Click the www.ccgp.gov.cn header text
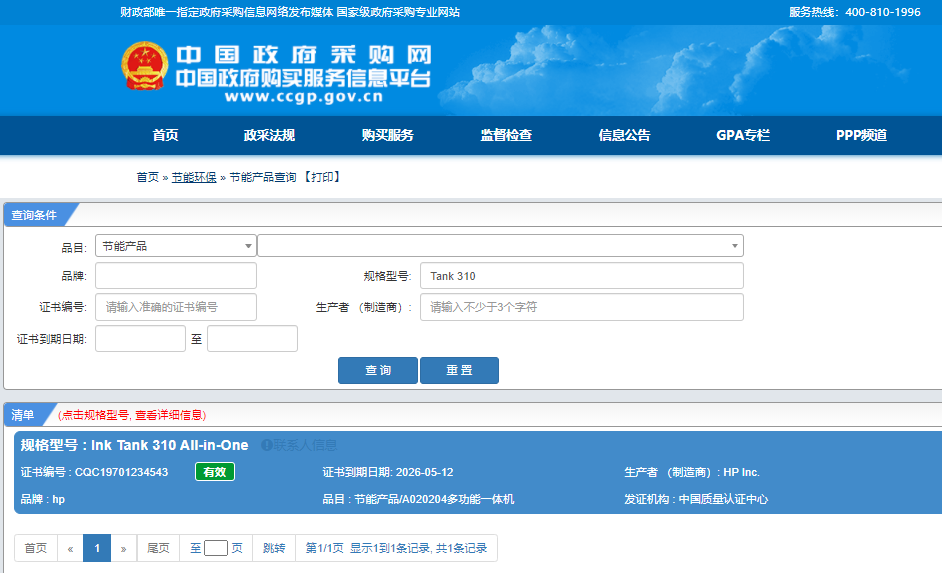942x573 pixels. [304, 97]
